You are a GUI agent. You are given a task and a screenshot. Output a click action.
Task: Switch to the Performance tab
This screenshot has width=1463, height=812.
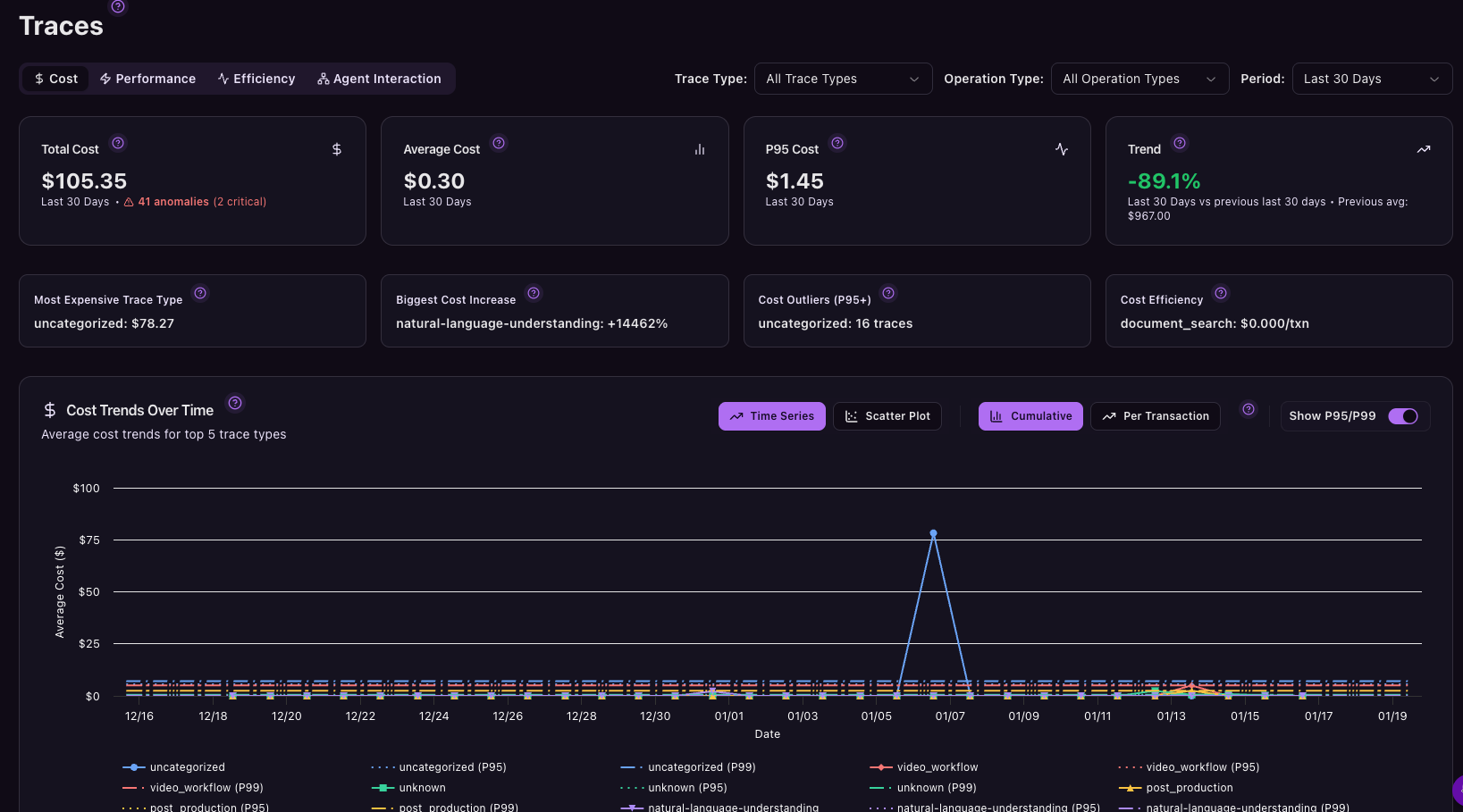147,79
